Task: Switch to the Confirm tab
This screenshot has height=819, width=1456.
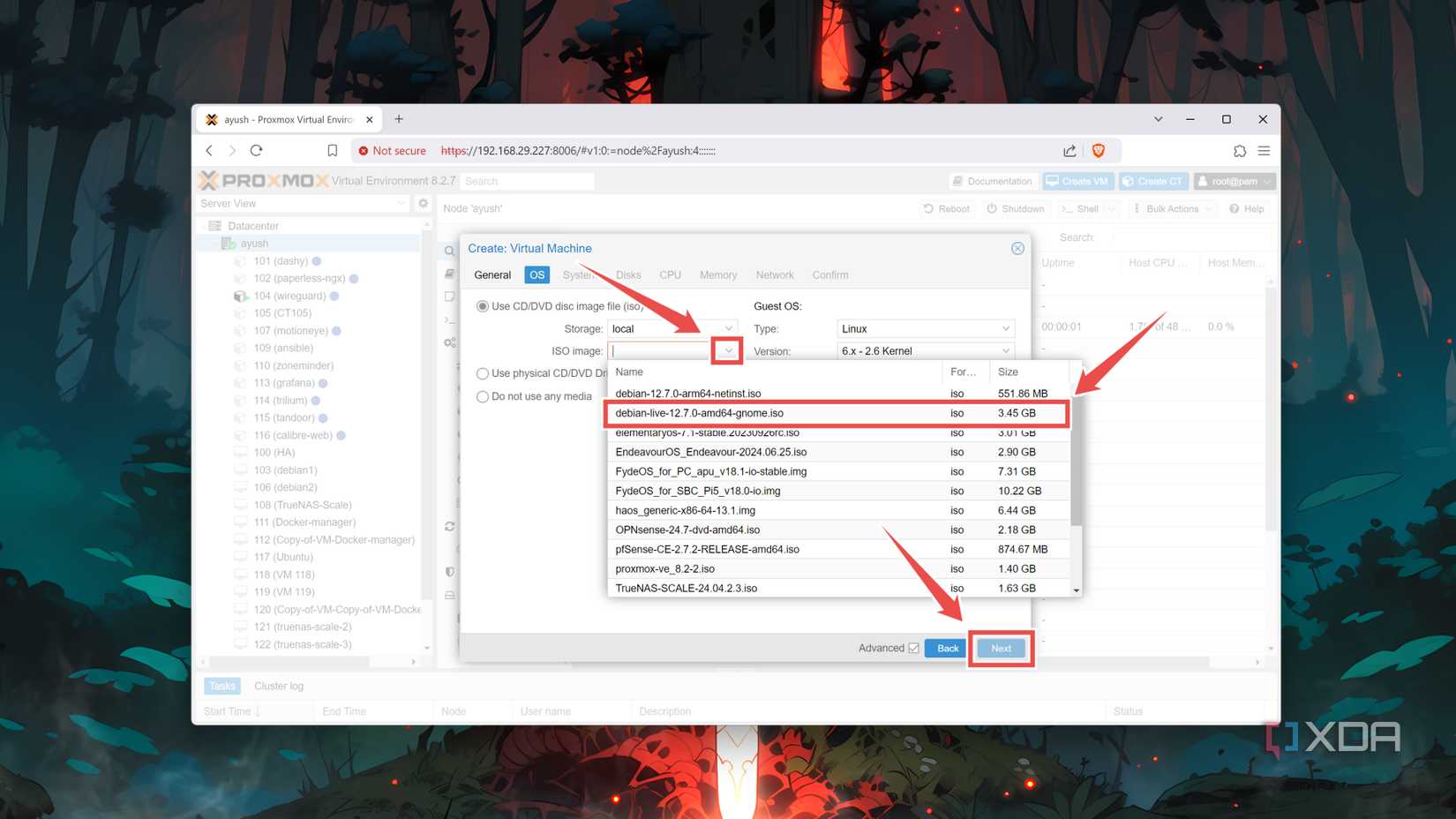Action: [x=830, y=275]
